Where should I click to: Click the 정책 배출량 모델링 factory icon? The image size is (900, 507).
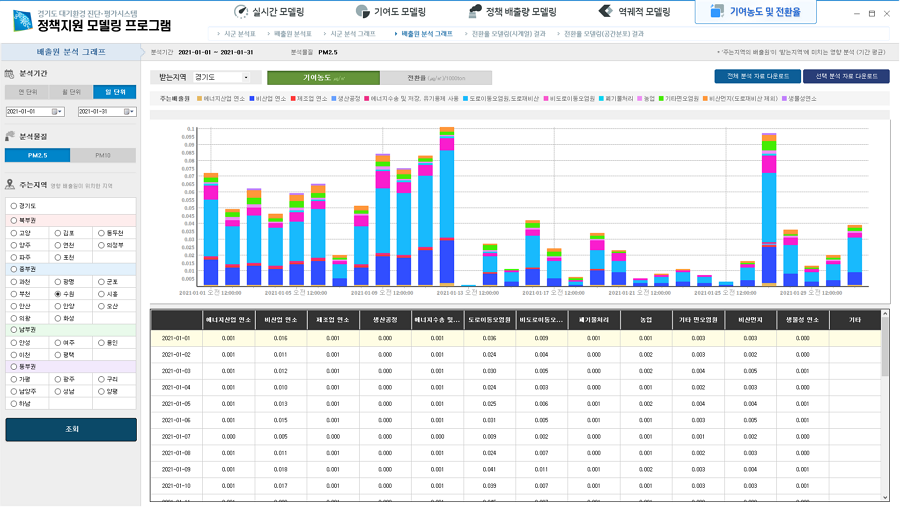click(476, 12)
